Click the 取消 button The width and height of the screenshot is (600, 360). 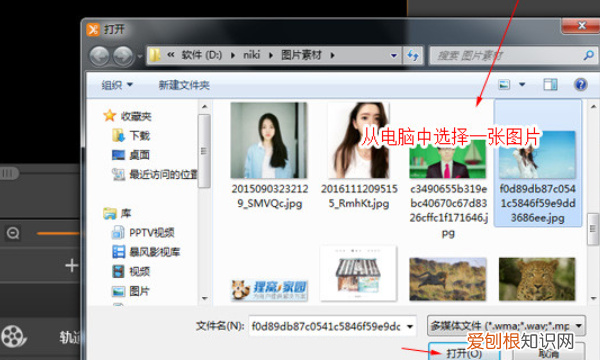point(549,352)
